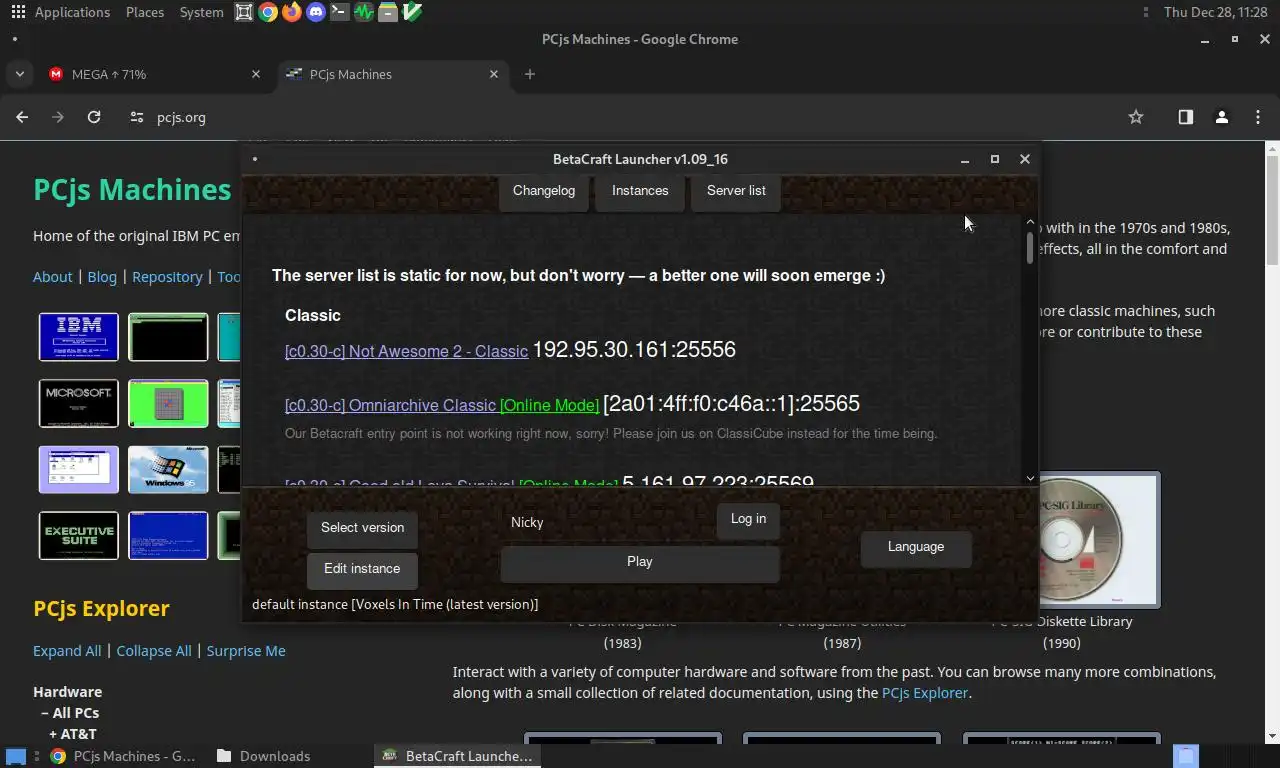Open Discord from the top panel
The width and height of the screenshot is (1280, 768).
click(x=316, y=12)
